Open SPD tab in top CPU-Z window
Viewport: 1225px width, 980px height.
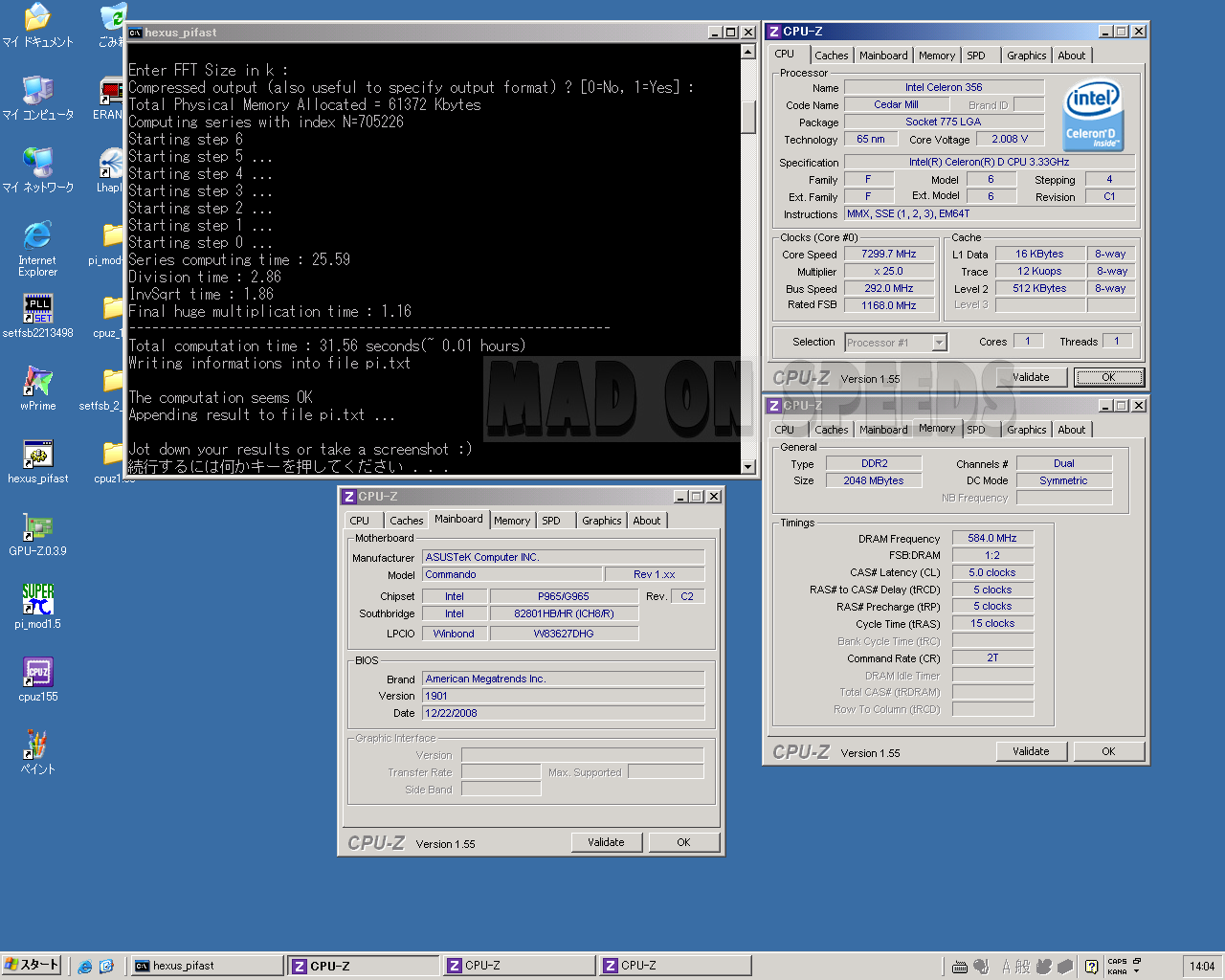tap(976, 56)
